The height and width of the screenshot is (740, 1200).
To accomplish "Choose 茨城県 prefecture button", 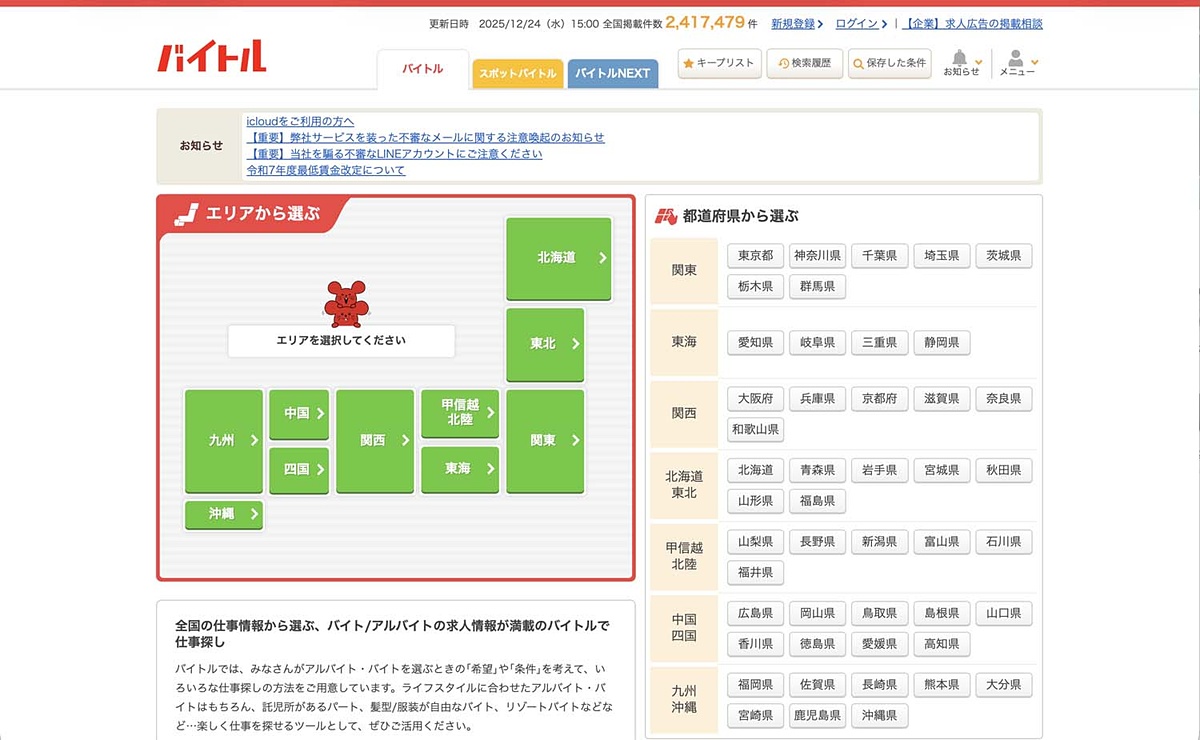I will click(x=1003, y=256).
